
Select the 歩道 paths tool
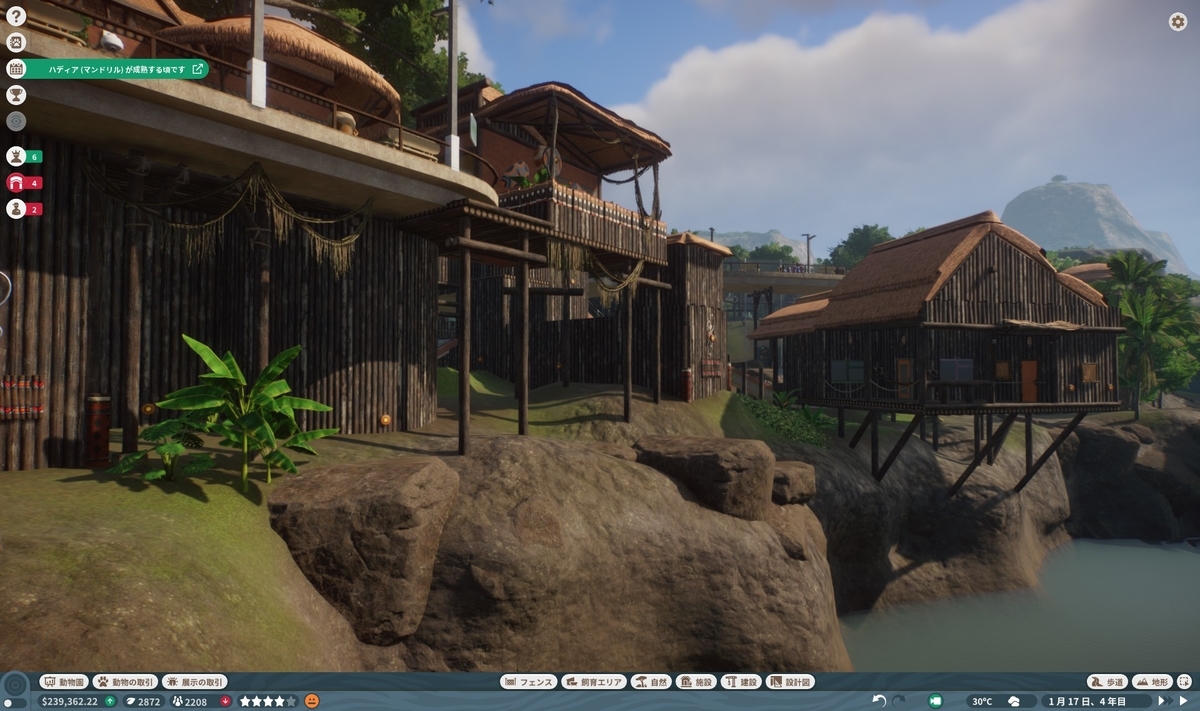1109,682
